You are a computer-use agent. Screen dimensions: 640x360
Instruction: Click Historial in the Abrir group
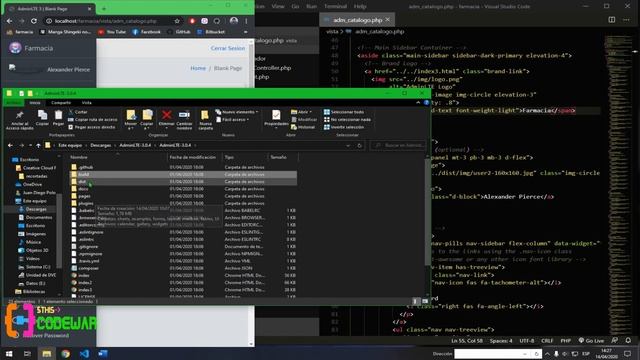point(303,127)
